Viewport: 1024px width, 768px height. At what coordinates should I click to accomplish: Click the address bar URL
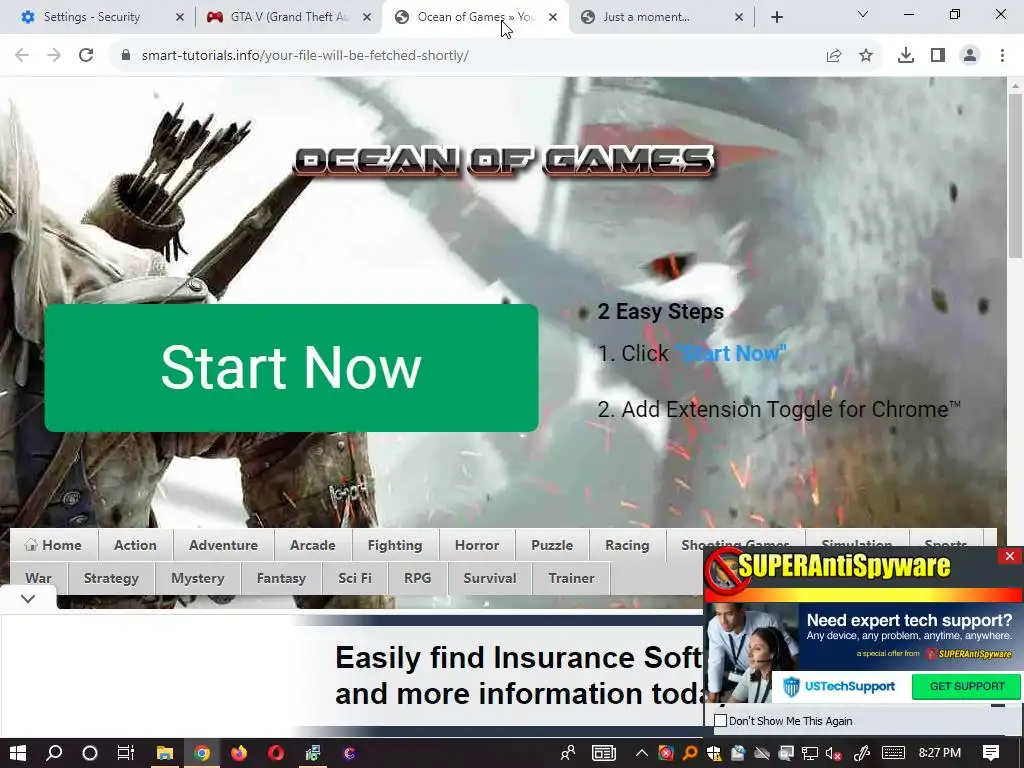click(305, 56)
